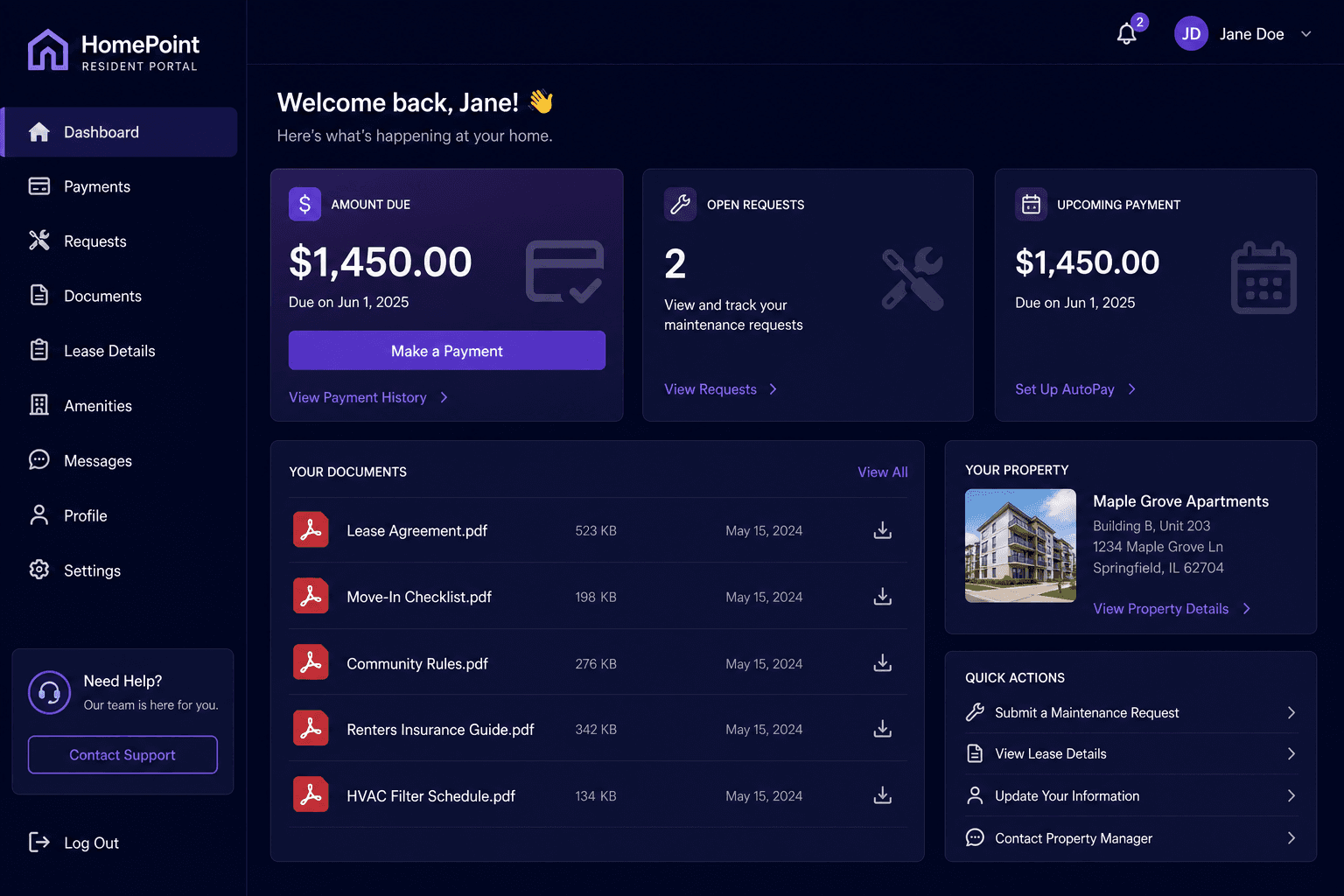
Task: Open the View Requests link
Action: point(710,389)
